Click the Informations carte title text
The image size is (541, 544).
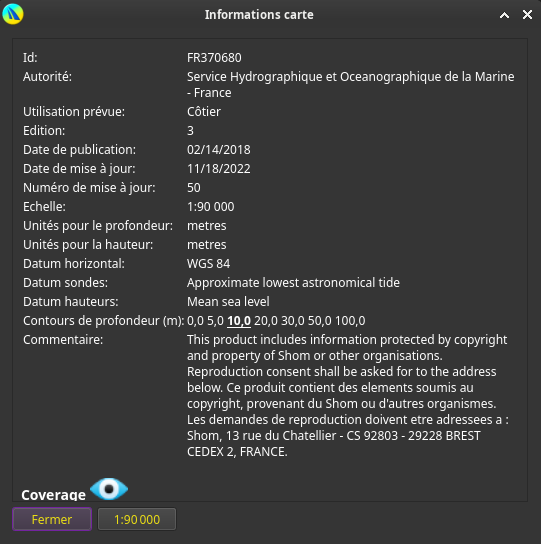click(x=259, y=15)
